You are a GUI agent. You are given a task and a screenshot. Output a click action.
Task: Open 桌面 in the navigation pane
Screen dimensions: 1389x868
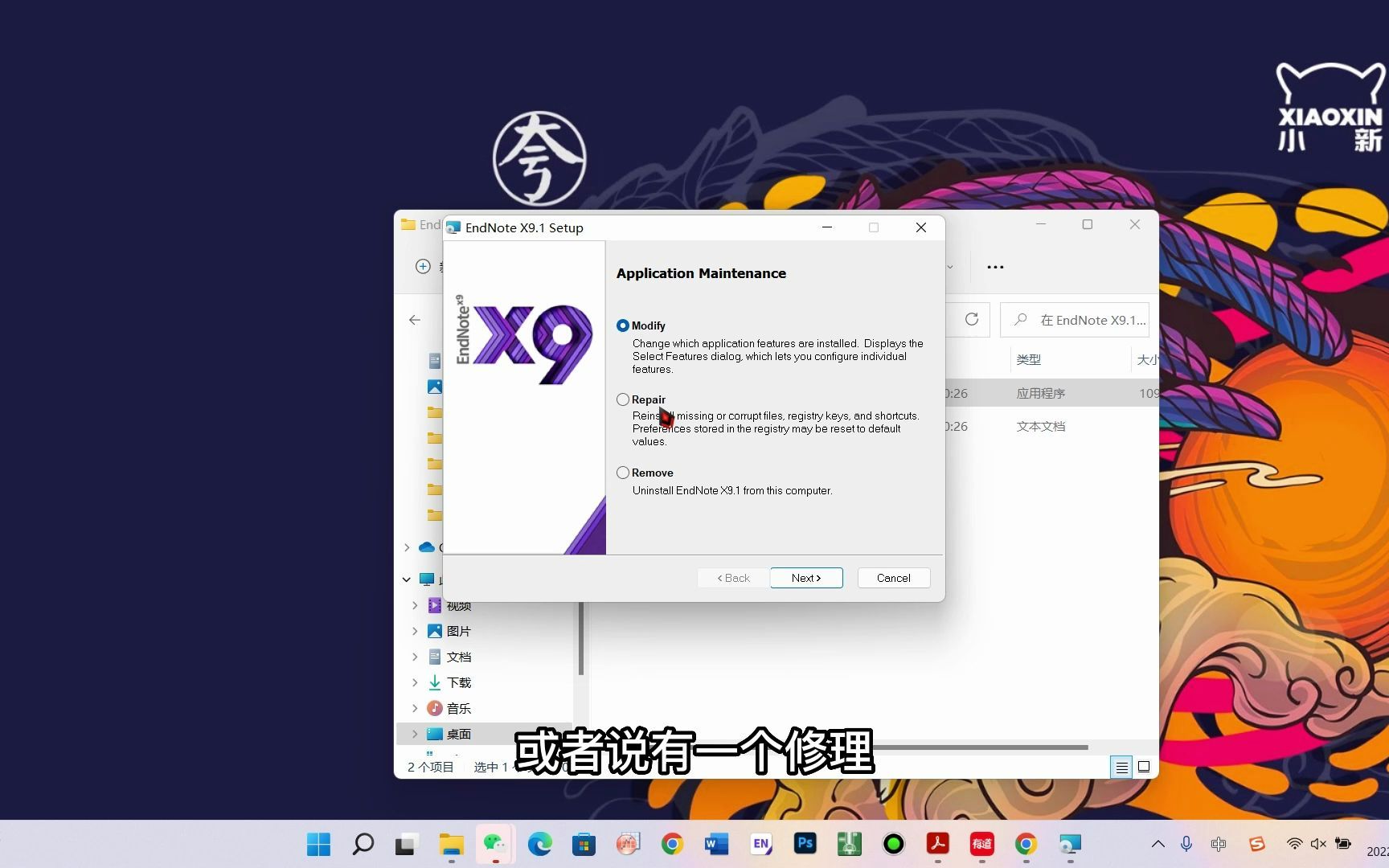point(458,734)
